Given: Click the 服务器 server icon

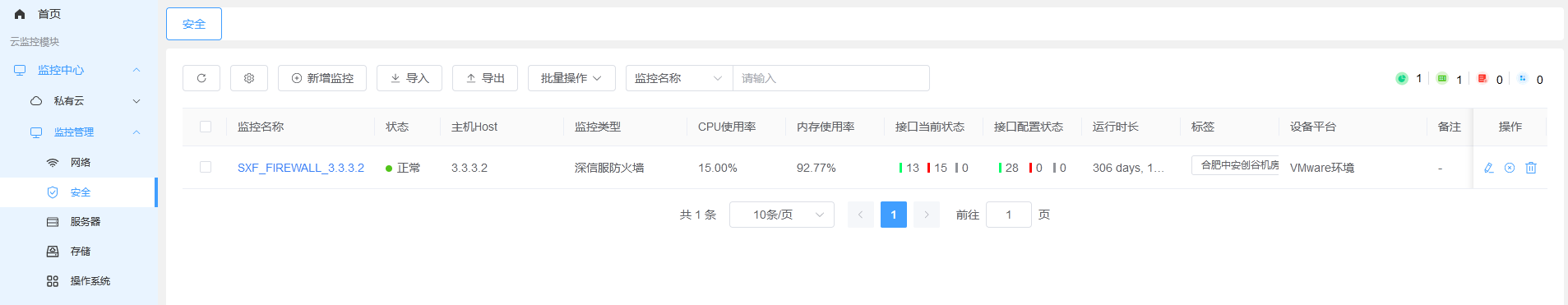Looking at the screenshot, I should 53,222.
